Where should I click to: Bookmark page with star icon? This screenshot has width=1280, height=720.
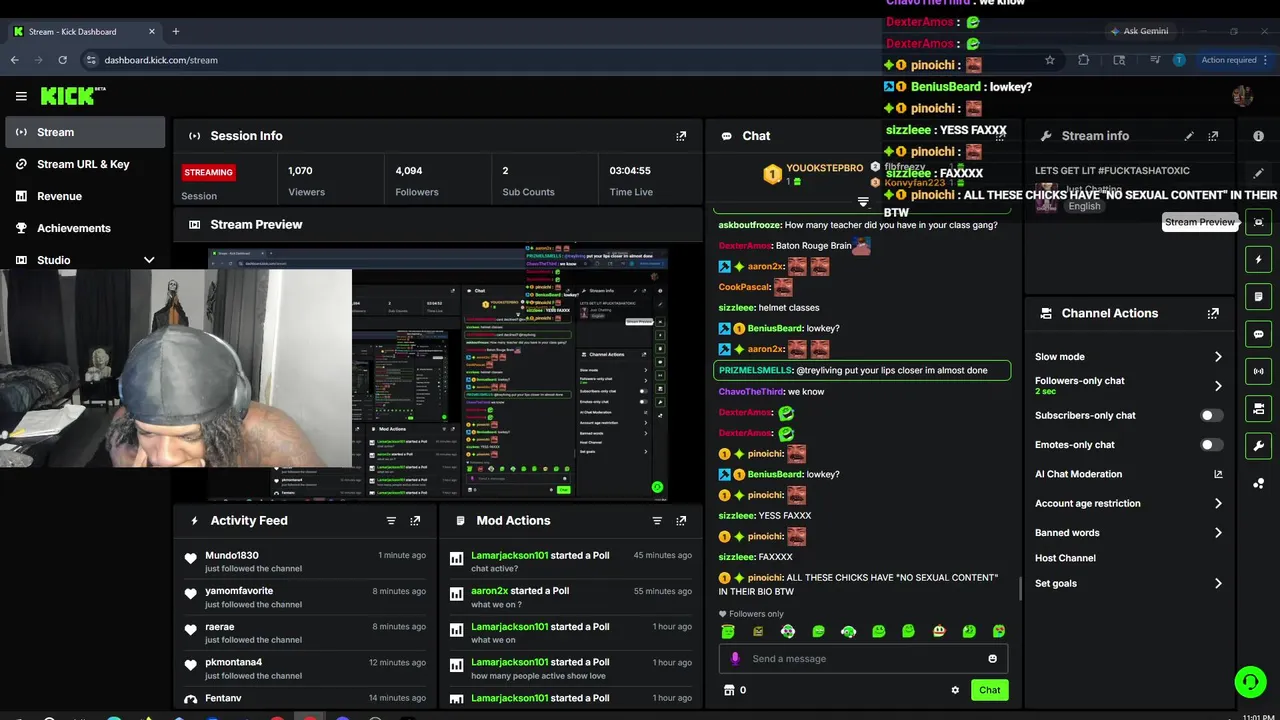coord(1050,60)
